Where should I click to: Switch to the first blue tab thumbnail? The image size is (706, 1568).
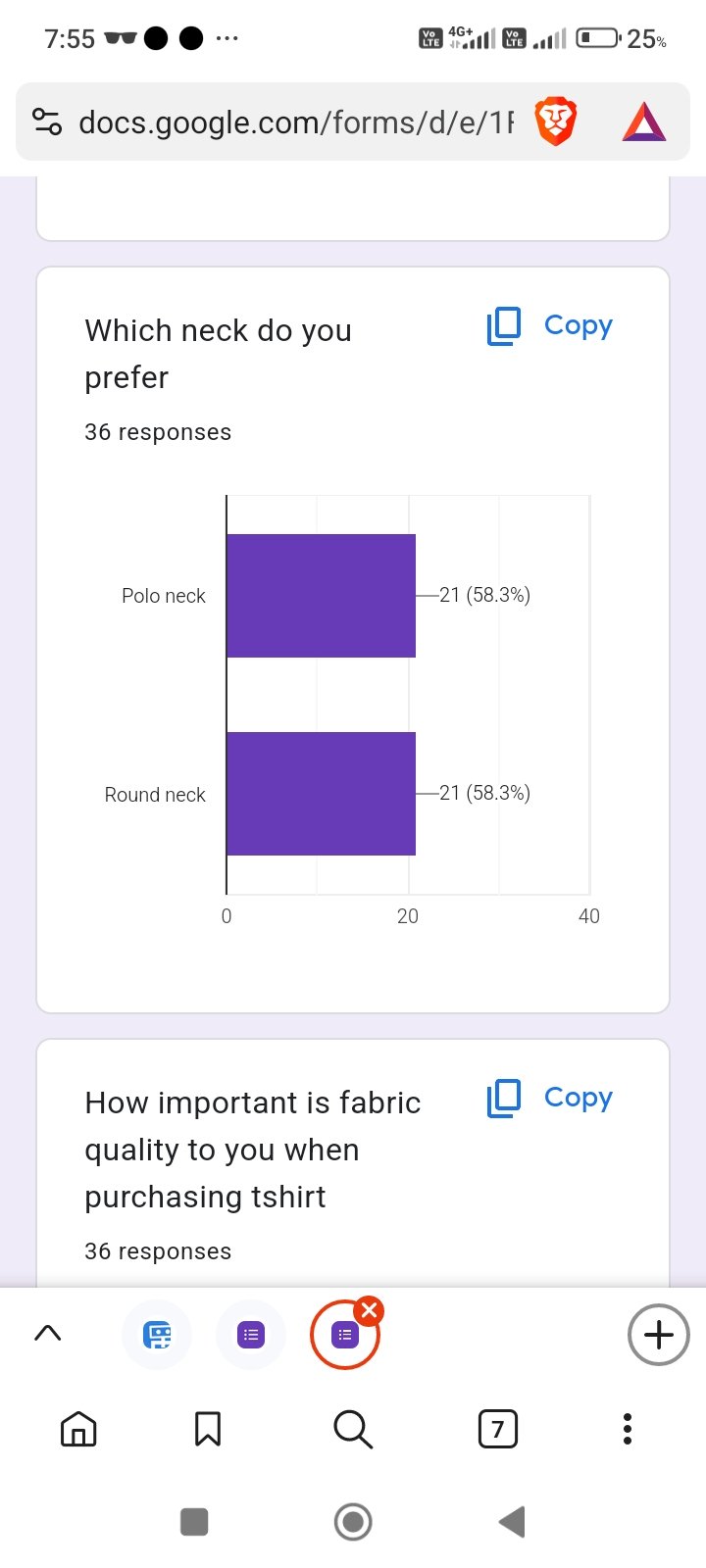[157, 1335]
